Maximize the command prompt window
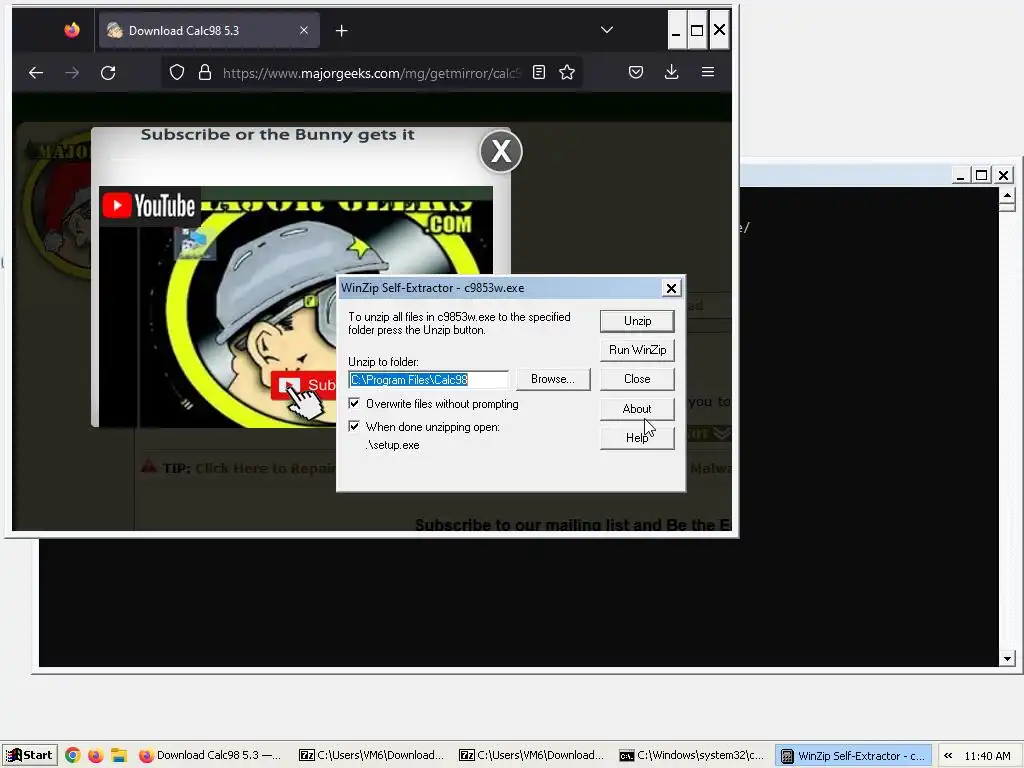1024x768 pixels. click(981, 175)
